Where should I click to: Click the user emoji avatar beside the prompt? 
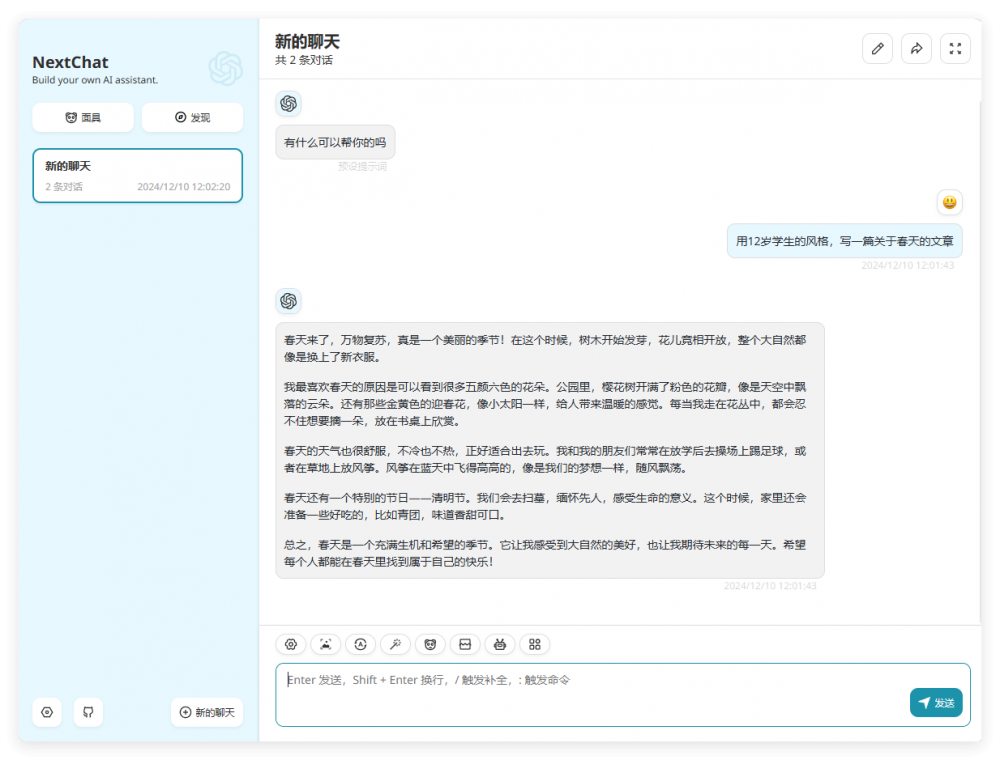[949, 202]
